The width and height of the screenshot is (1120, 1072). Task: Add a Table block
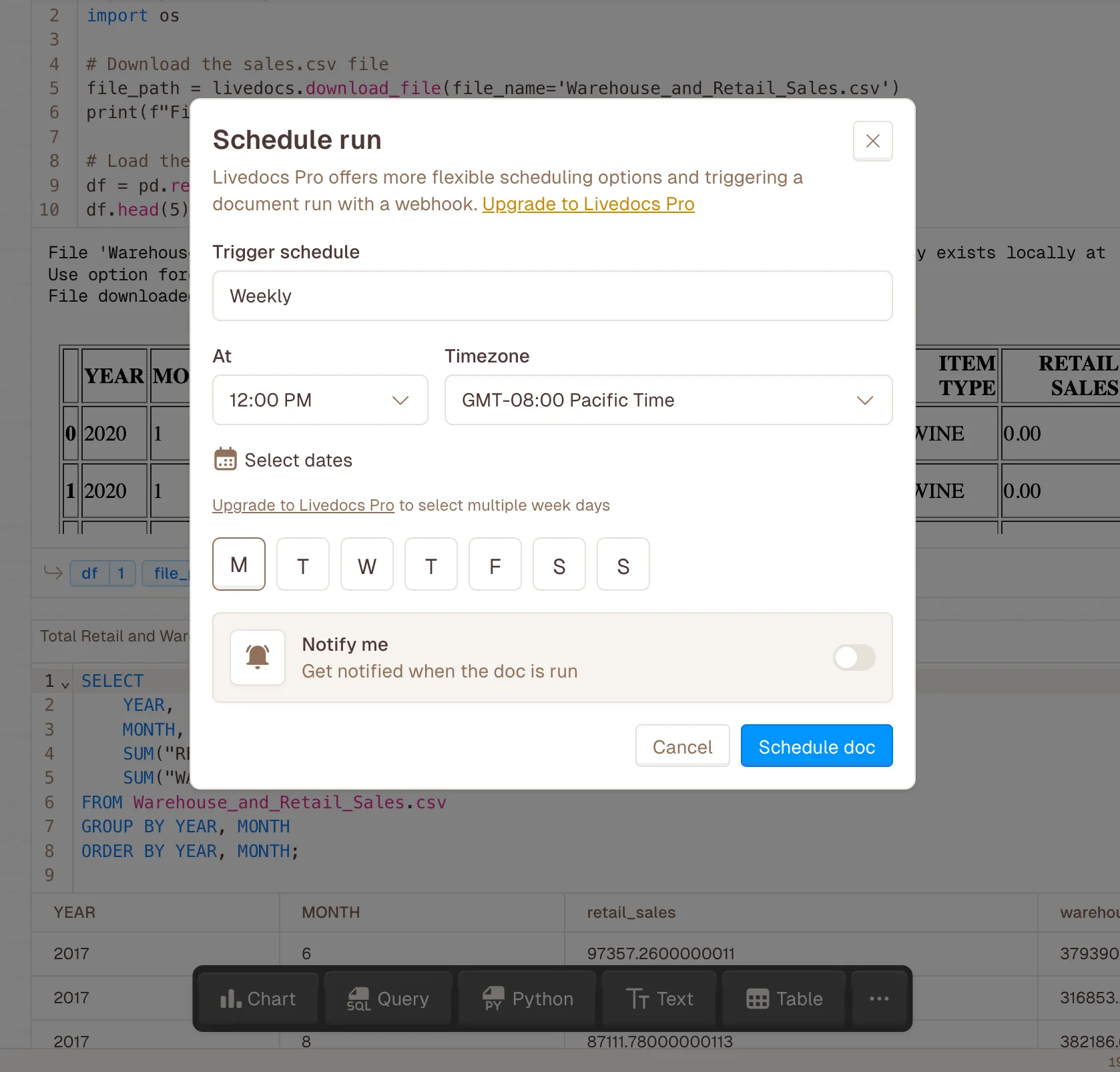coord(783,999)
